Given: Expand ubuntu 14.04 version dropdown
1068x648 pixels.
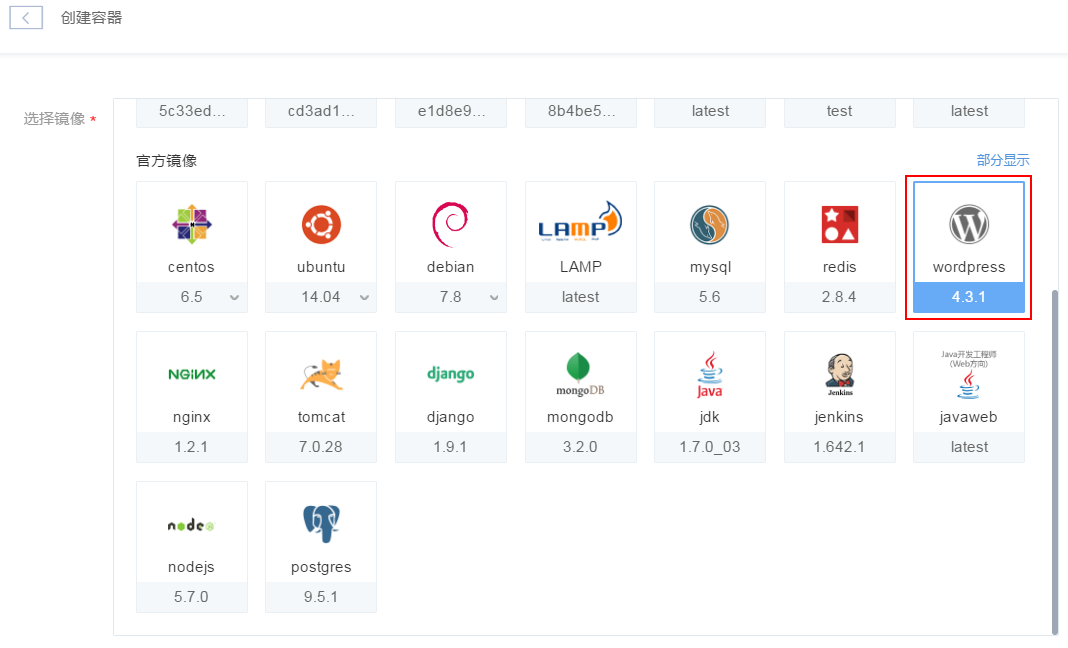Looking at the screenshot, I should pyautogui.click(x=364, y=297).
